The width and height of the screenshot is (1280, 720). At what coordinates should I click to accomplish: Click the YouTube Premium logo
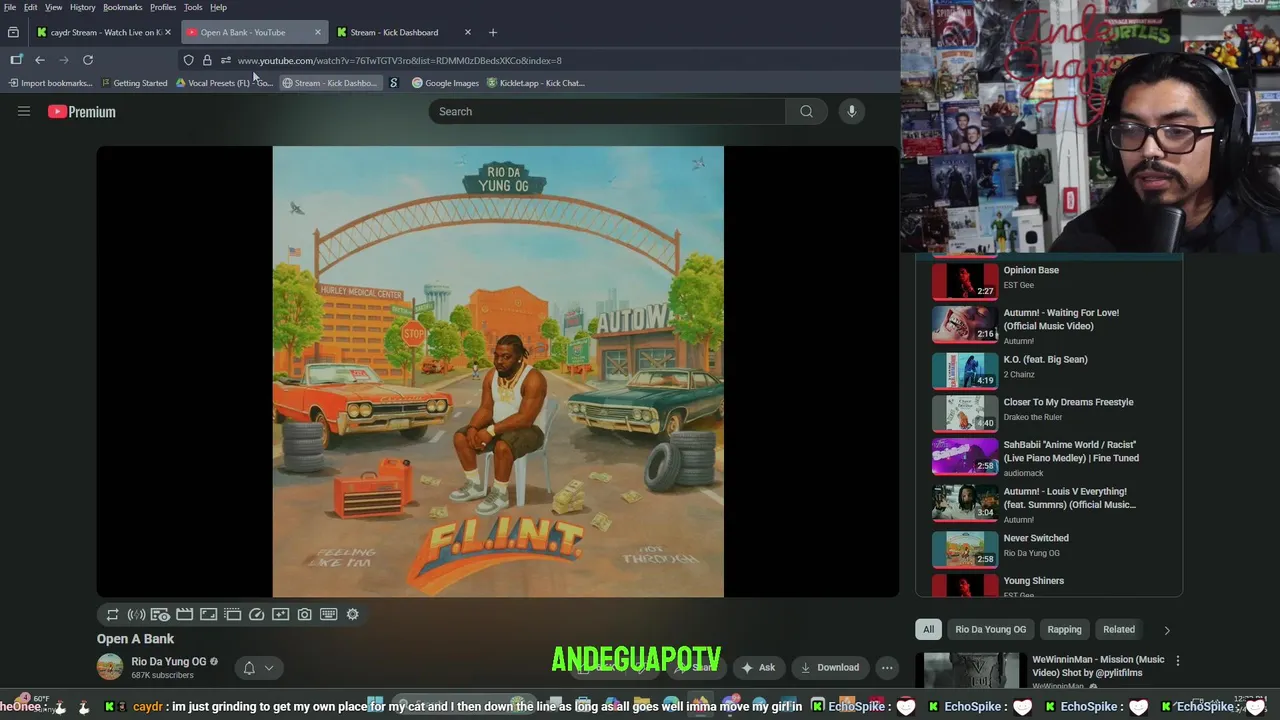click(x=82, y=112)
